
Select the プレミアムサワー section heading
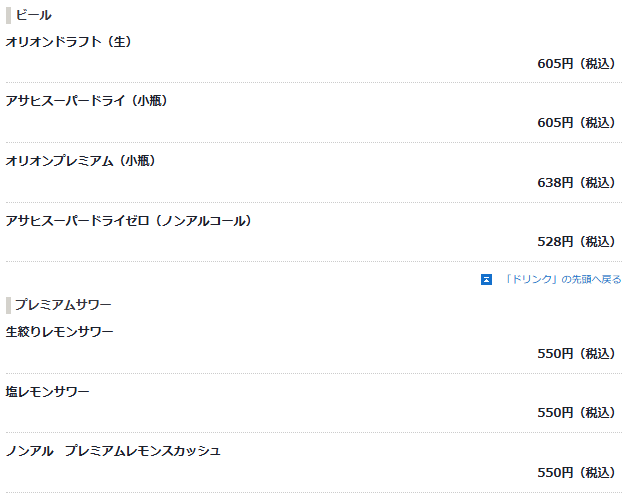[x=63, y=305]
